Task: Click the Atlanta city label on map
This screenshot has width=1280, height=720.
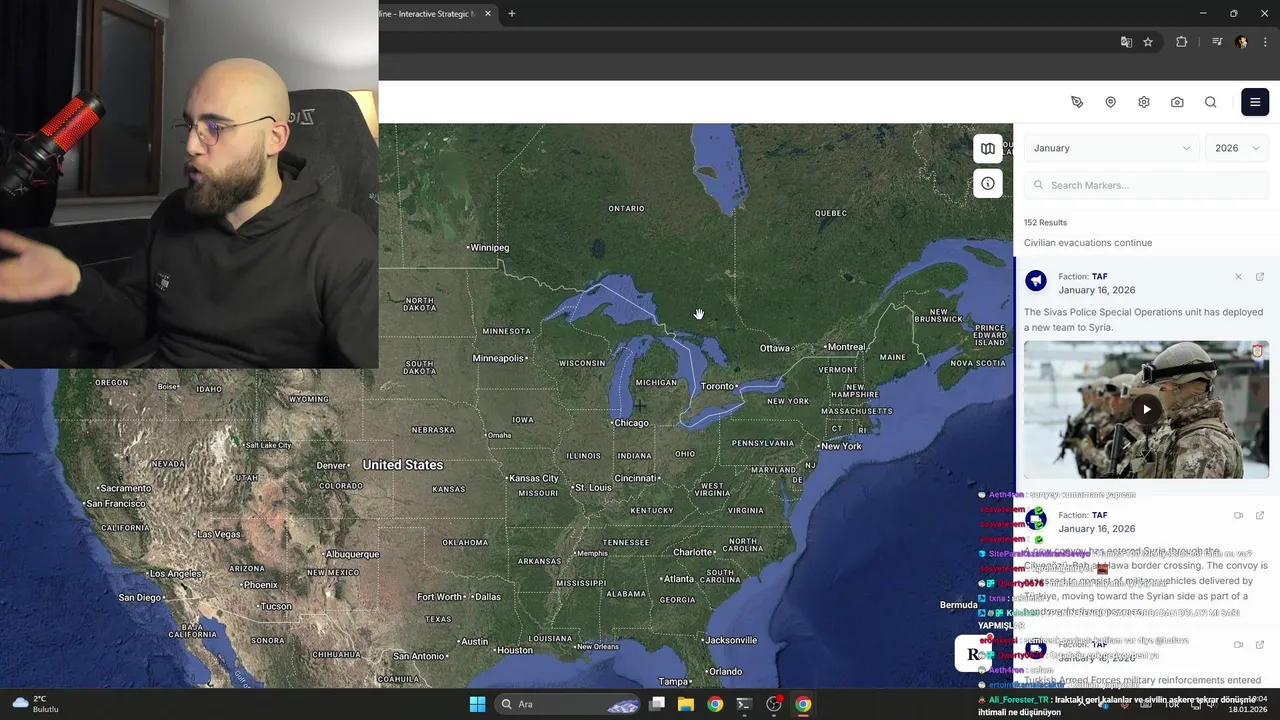Action: click(679, 579)
